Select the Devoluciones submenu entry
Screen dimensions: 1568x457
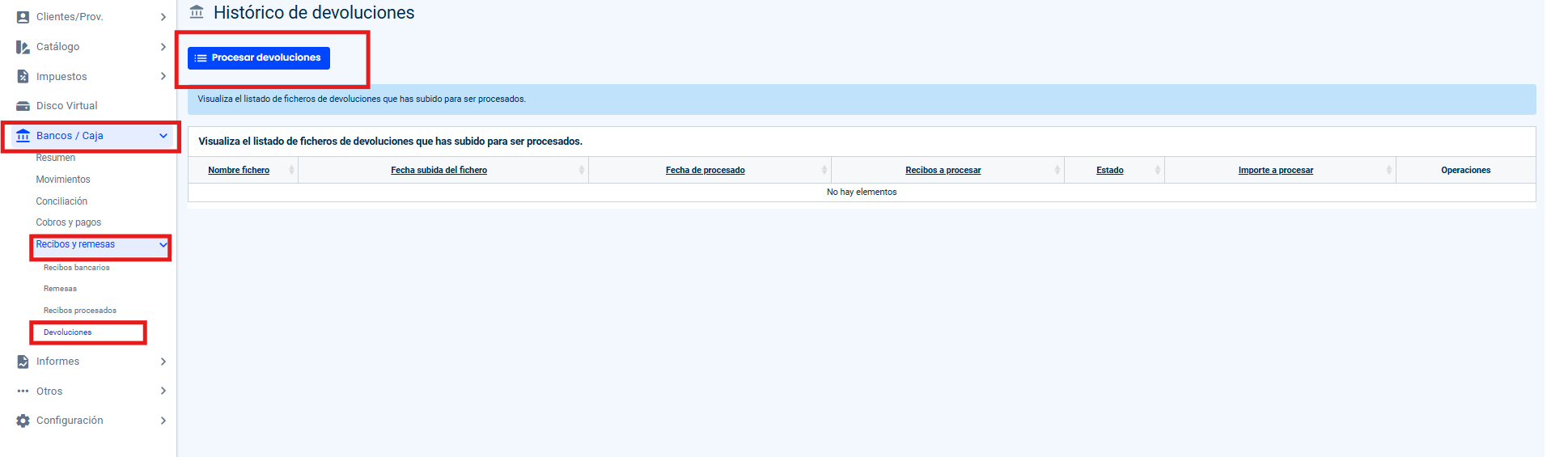tap(68, 332)
